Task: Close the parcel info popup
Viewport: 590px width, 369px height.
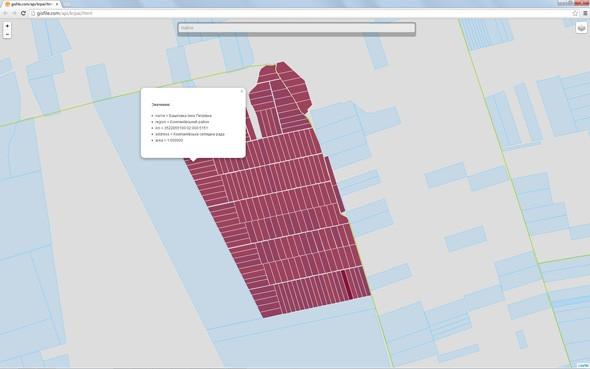Action: click(242, 91)
